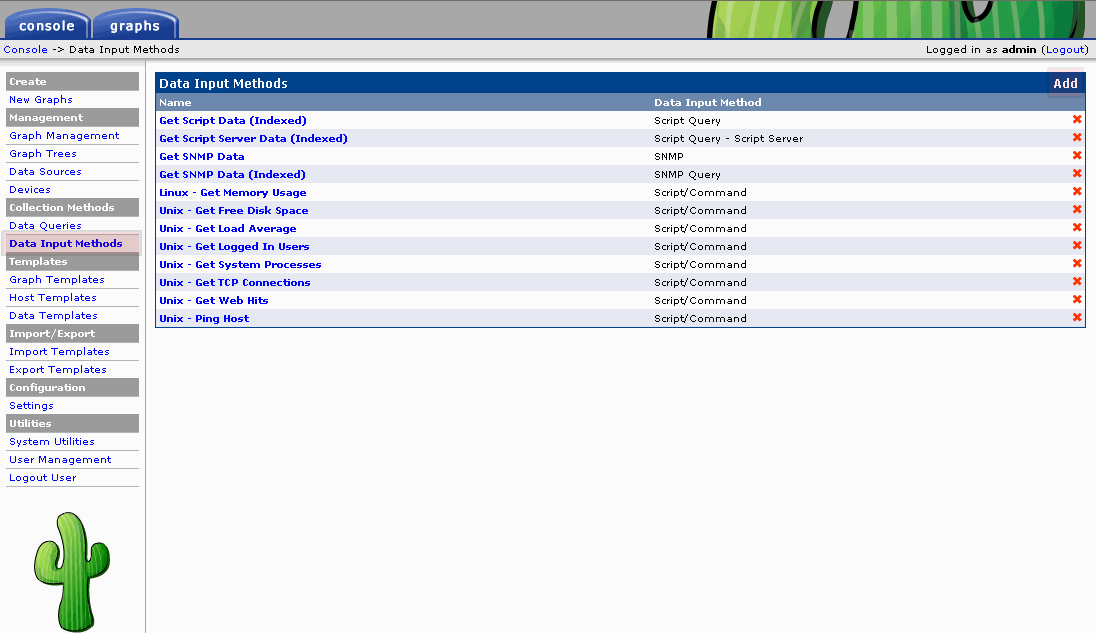The width and height of the screenshot is (1096, 633).
Task: Open the Unix - Get Logged In Users method
Action: pos(234,247)
